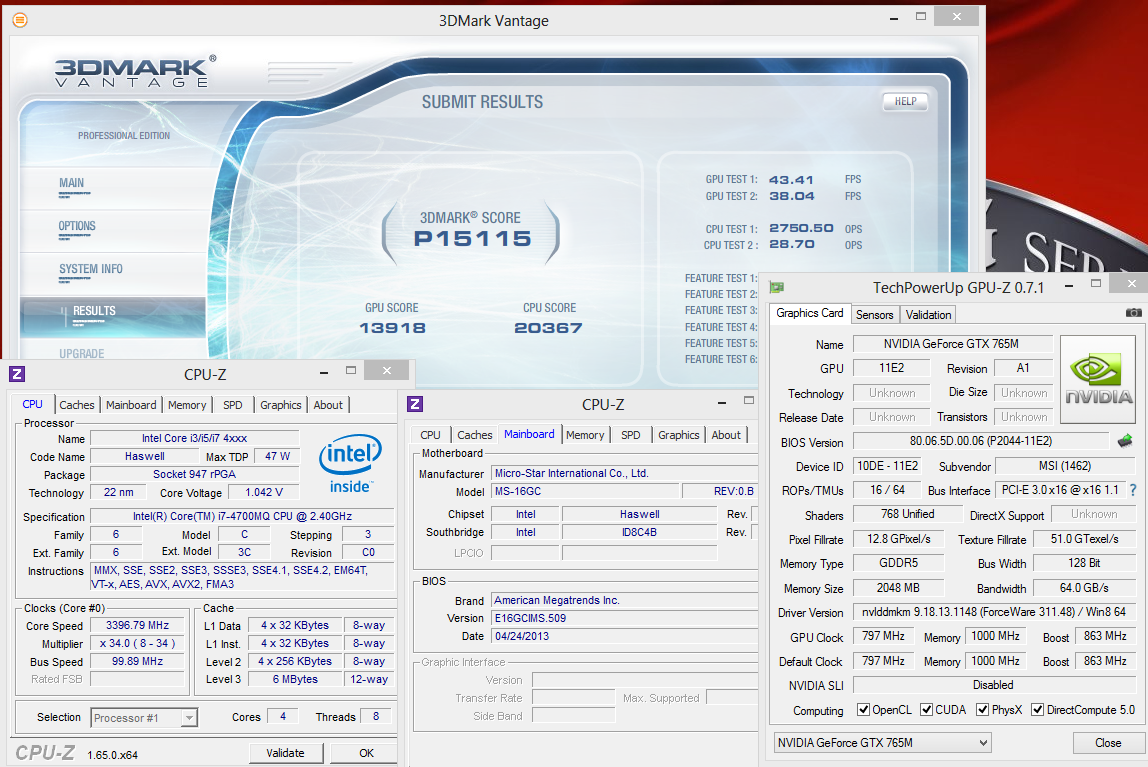Minimize the 3DMark Vantage window

894,18
